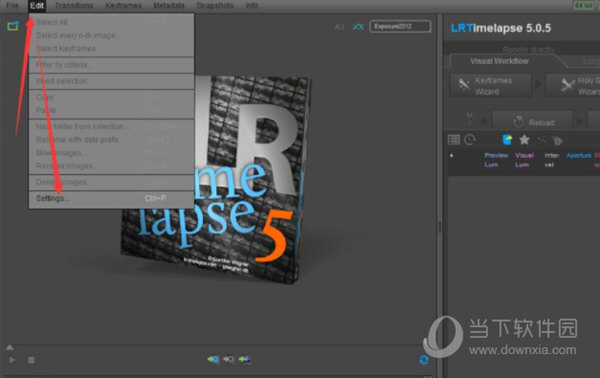Click the green-arrow blue-square icon
Image resolution: width=600 pixels, height=378 pixels.
[213, 359]
